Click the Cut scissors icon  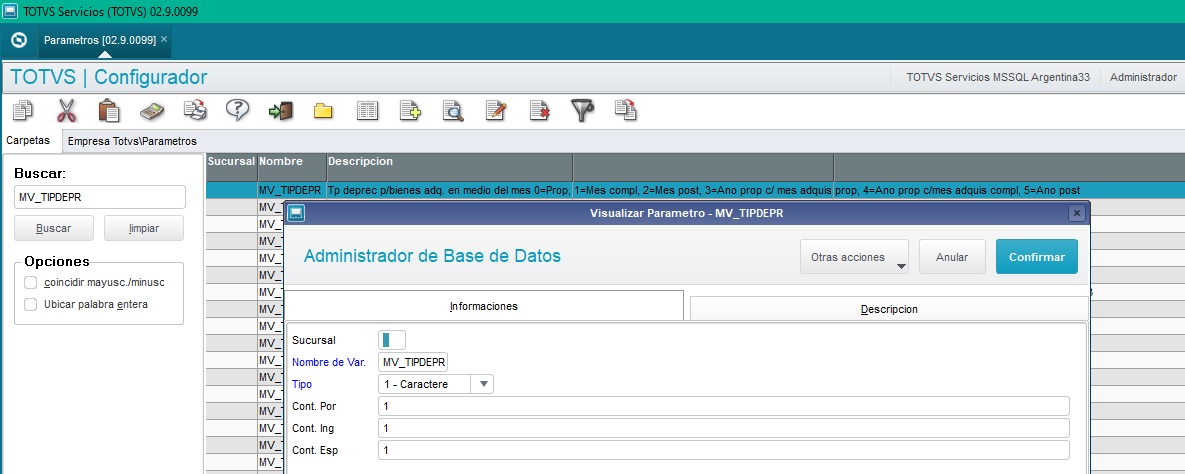coord(67,110)
